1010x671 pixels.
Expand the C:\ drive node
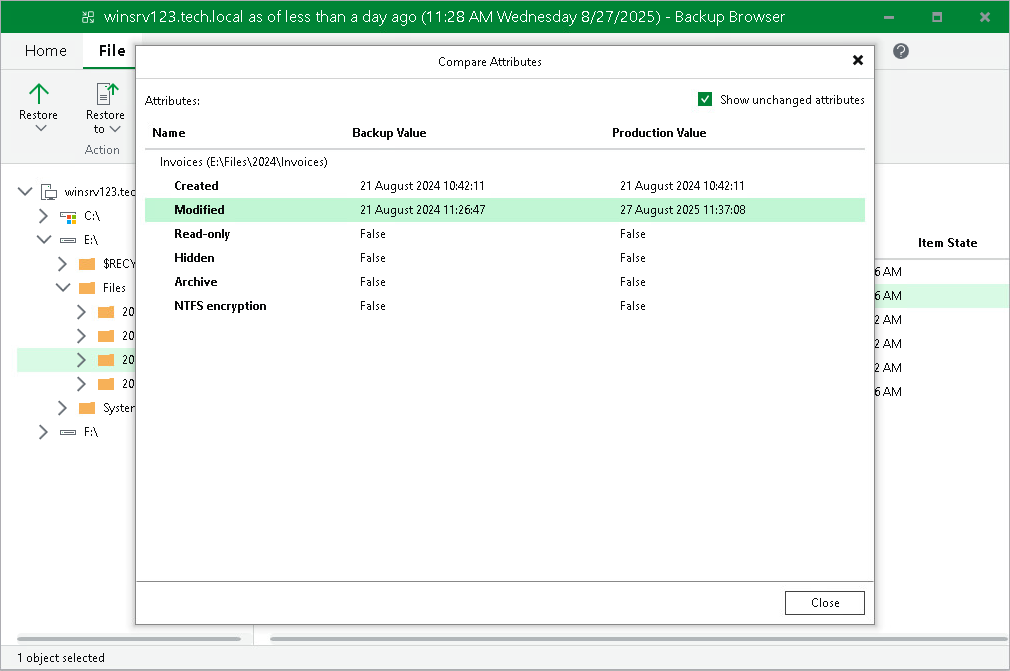(x=43, y=216)
